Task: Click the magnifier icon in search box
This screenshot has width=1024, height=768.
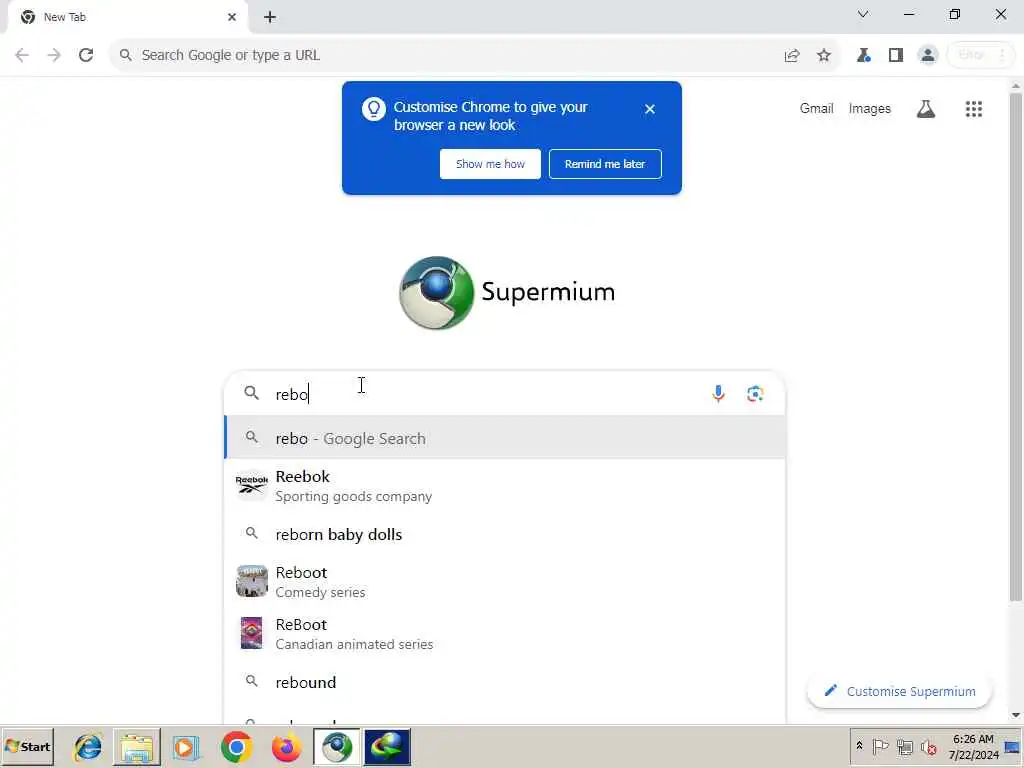Action: (251, 393)
